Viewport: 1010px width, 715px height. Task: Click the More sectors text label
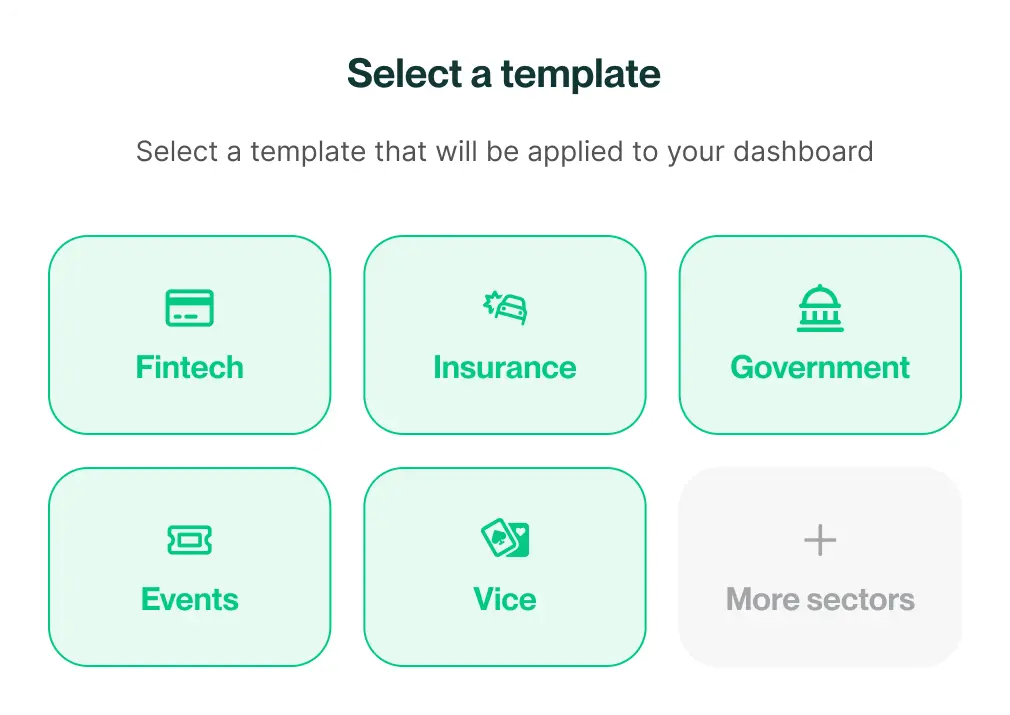(x=820, y=599)
